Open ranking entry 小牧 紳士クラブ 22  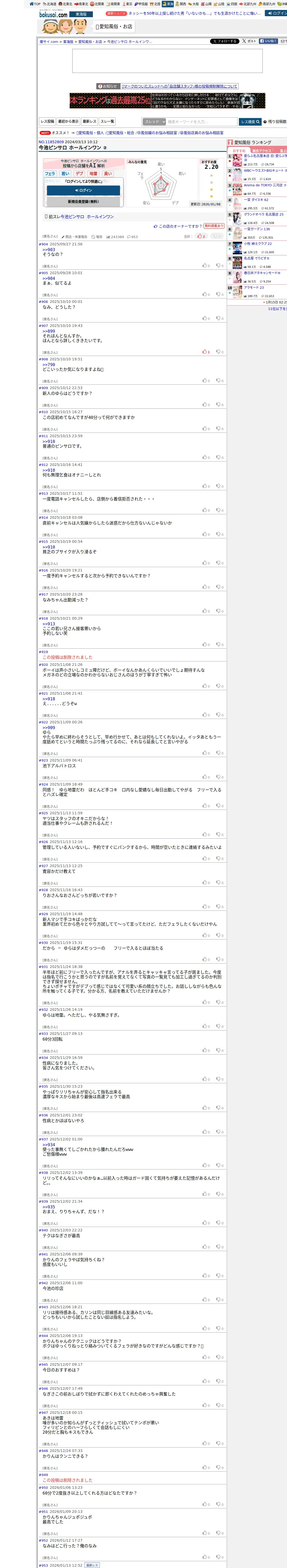pyautogui.click(x=258, y=244)
